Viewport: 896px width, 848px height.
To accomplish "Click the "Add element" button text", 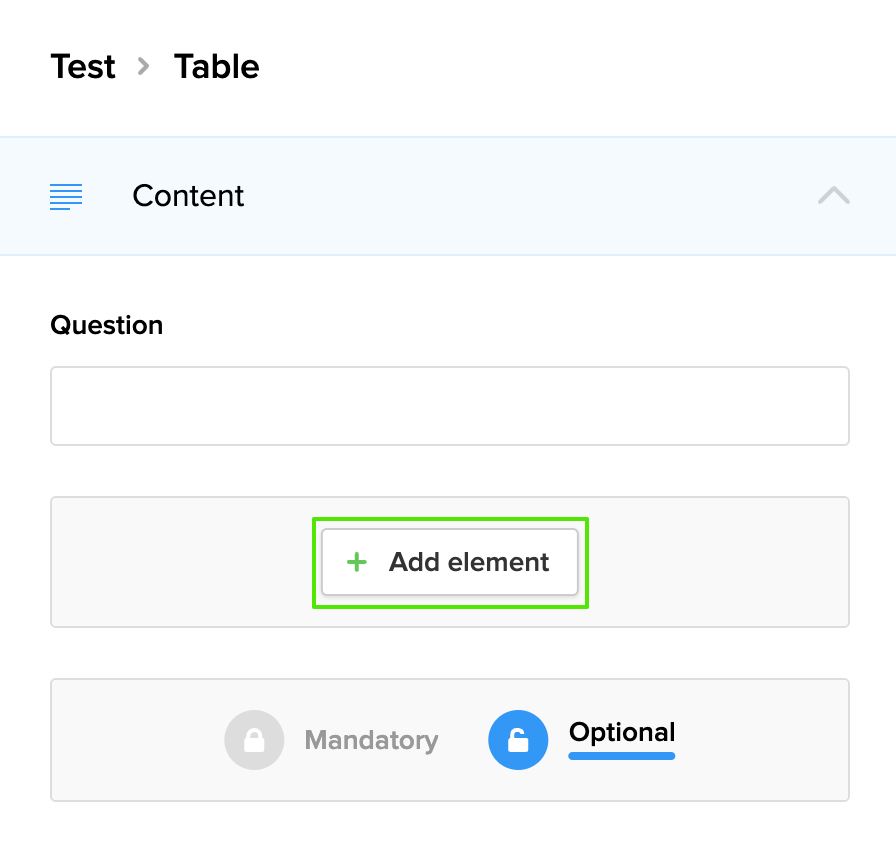I will pos(469,562).
